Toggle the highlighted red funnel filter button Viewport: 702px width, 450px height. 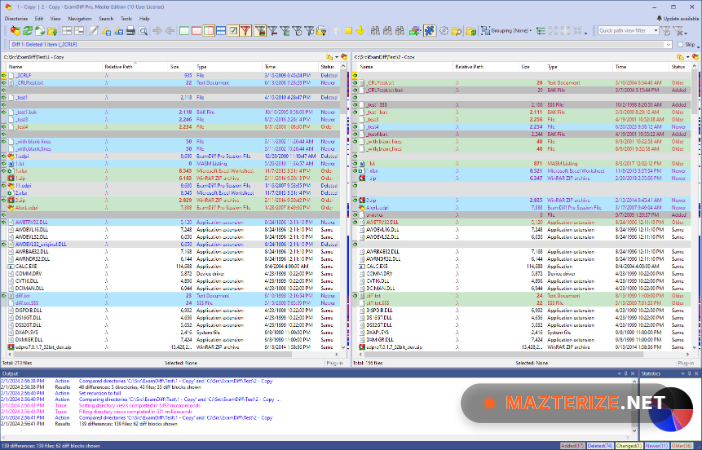[245, 30]
